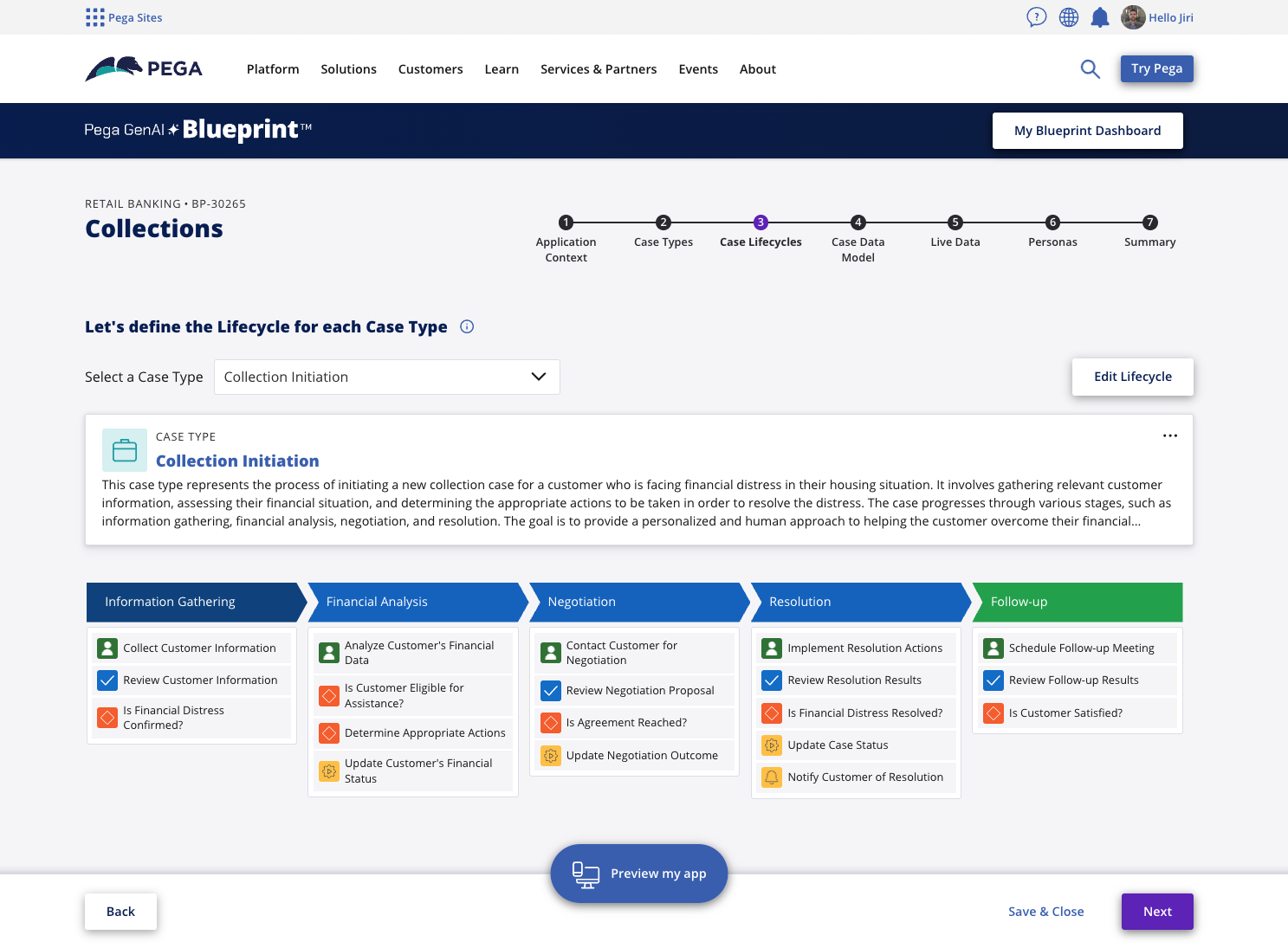Click the Collect Customer Information user icon
Viewport: 1288px width, 948px height.
pos(107,648)
